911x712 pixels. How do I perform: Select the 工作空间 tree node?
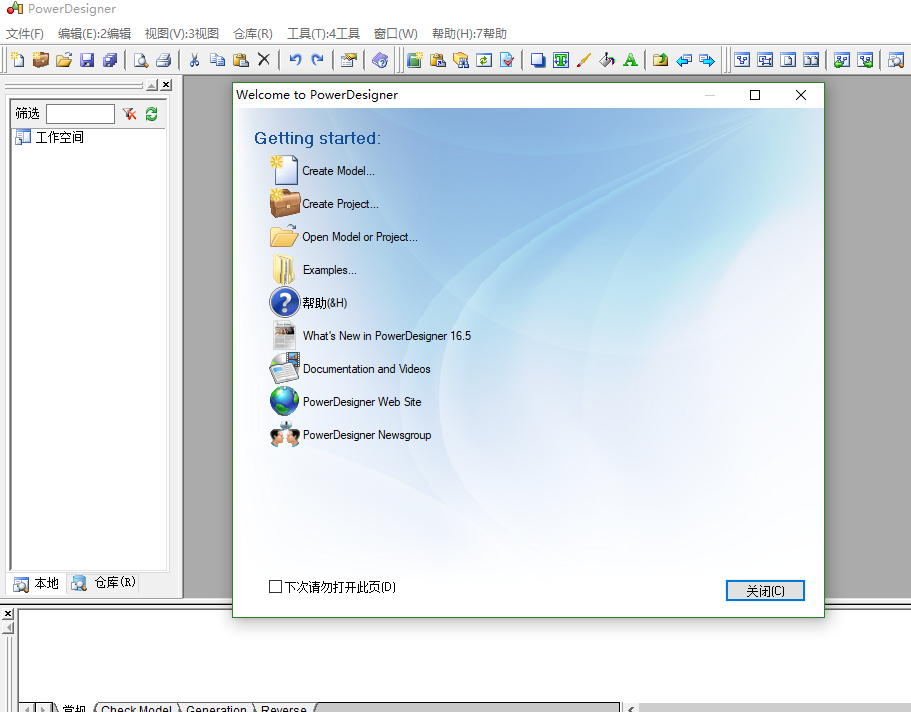59,137
